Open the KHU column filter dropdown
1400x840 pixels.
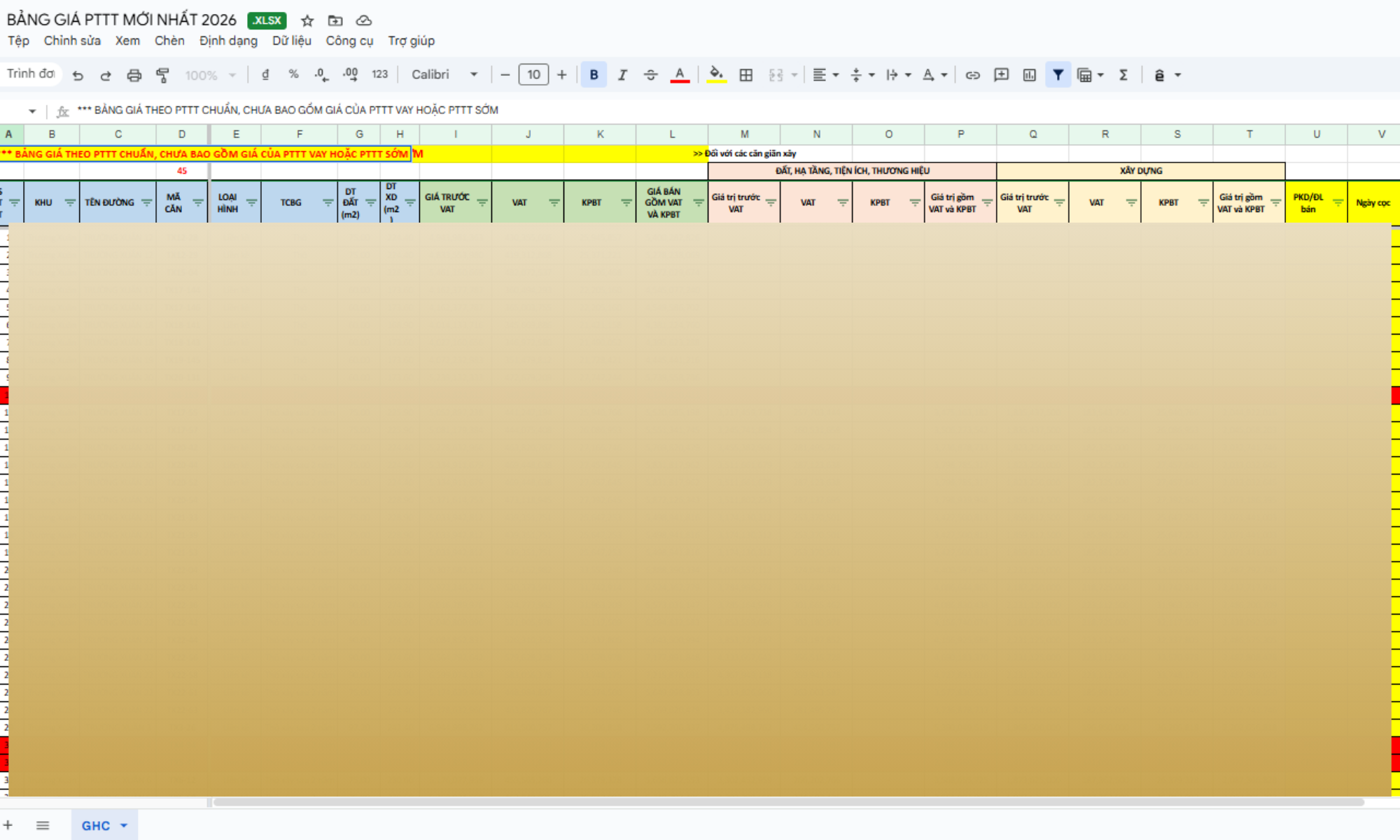[x=70, y=202]
